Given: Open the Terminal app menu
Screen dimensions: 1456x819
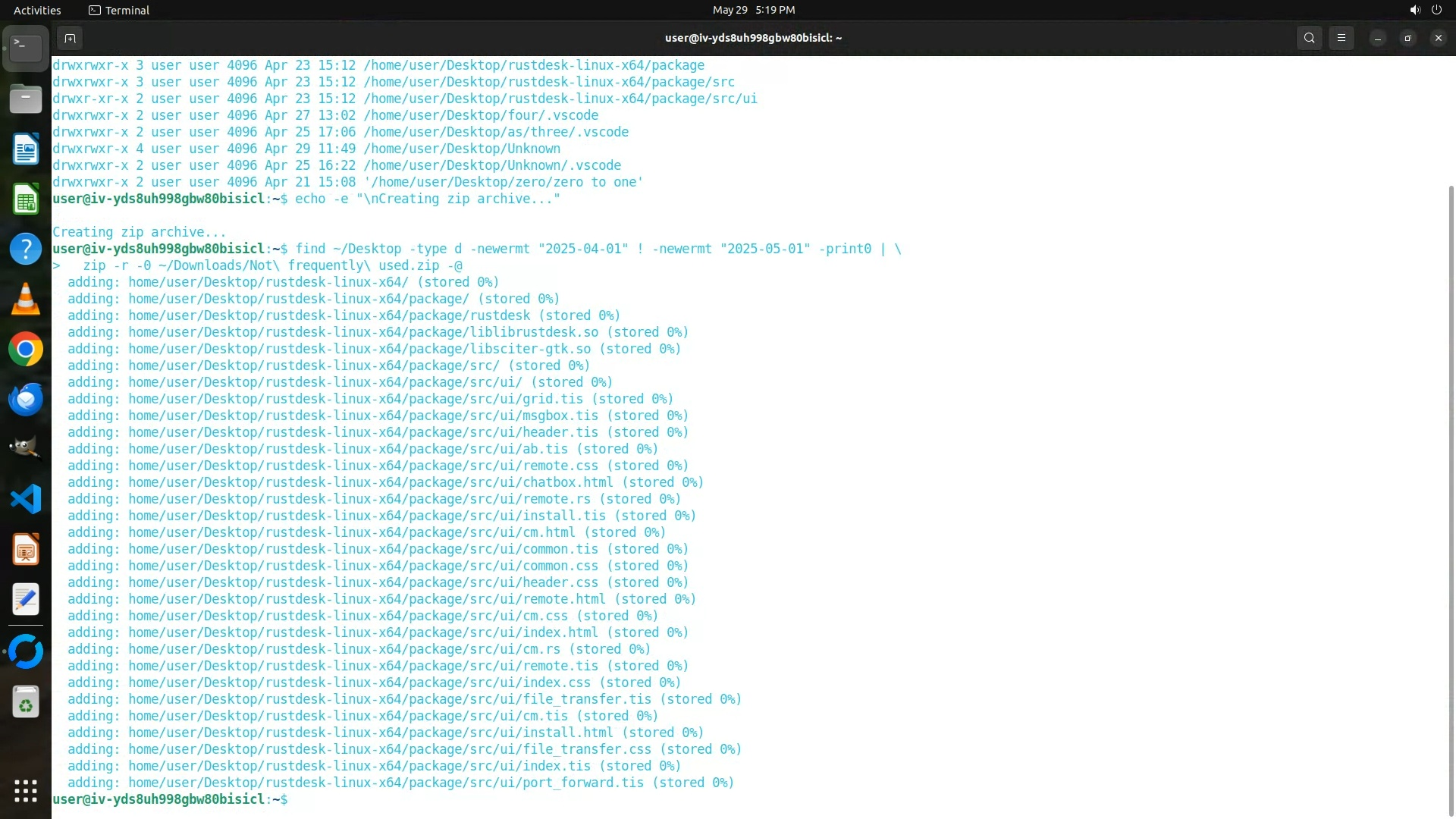Looking at the screenshot, I should [x=119, y=10].
